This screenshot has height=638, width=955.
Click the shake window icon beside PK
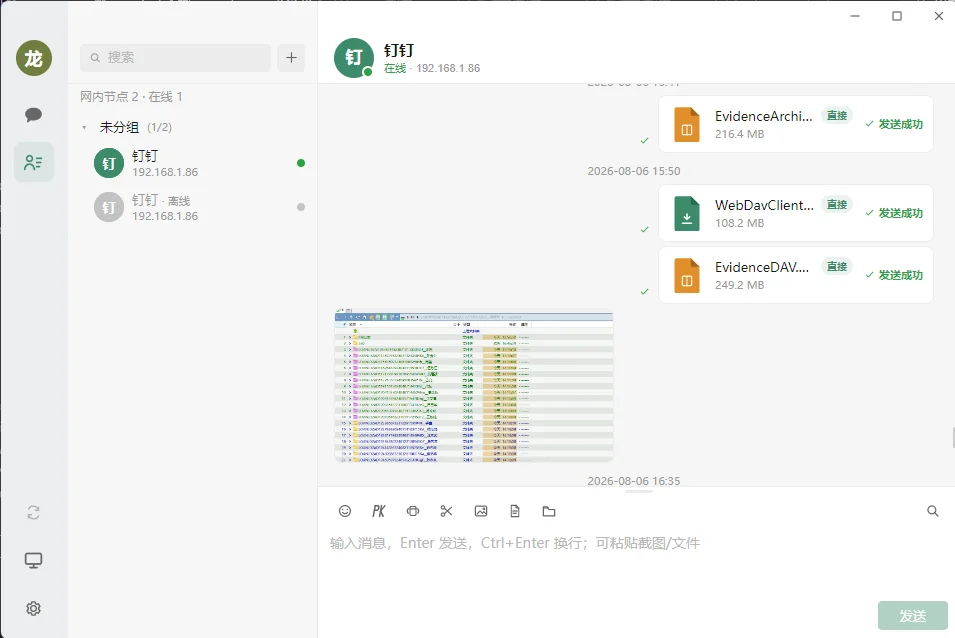pyautogui.click(x=413, y=511)
